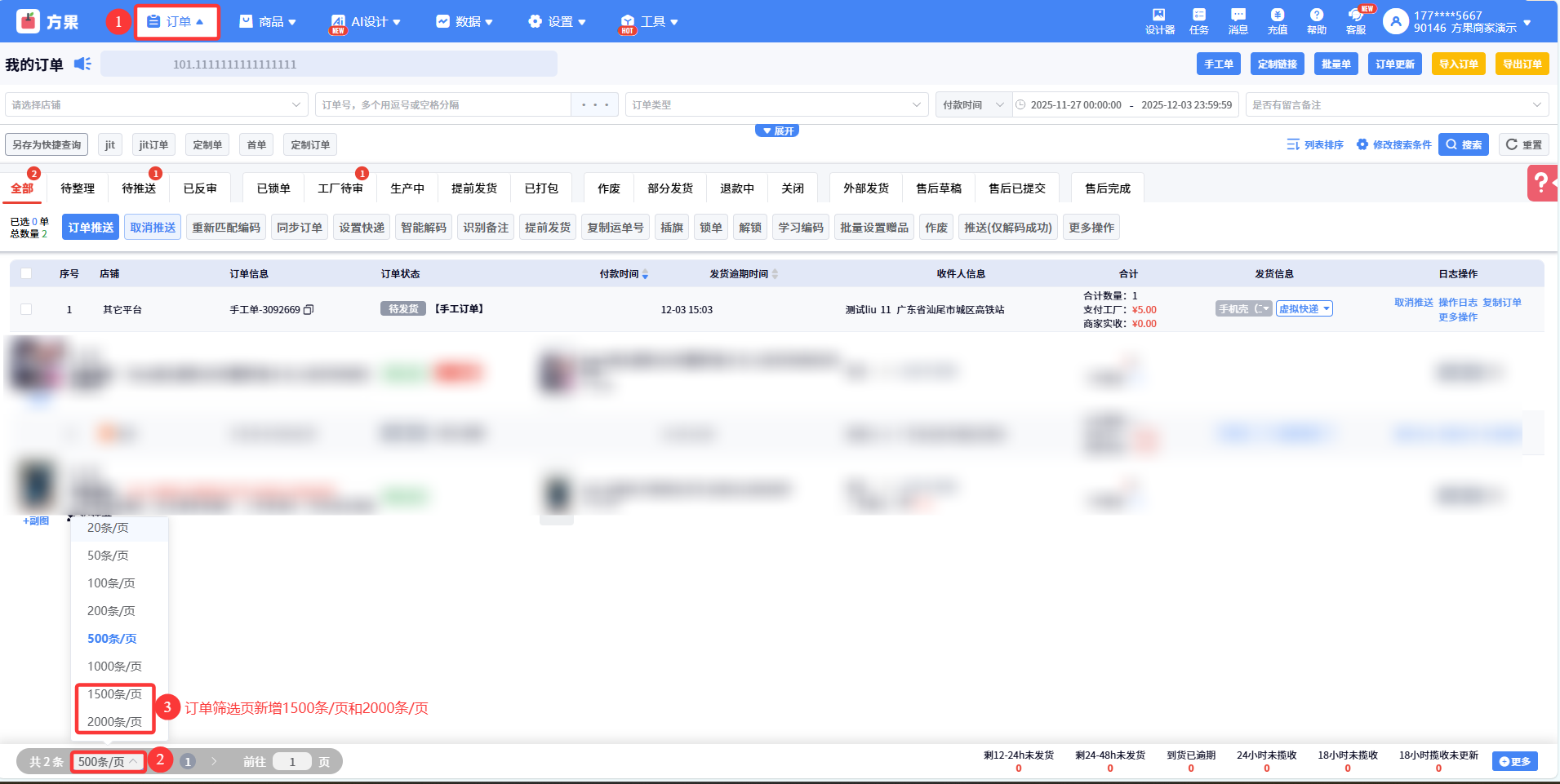Toggle the select-all checkbox in table header
Screen dimensions: 1560x784
(x=26, y=273)
